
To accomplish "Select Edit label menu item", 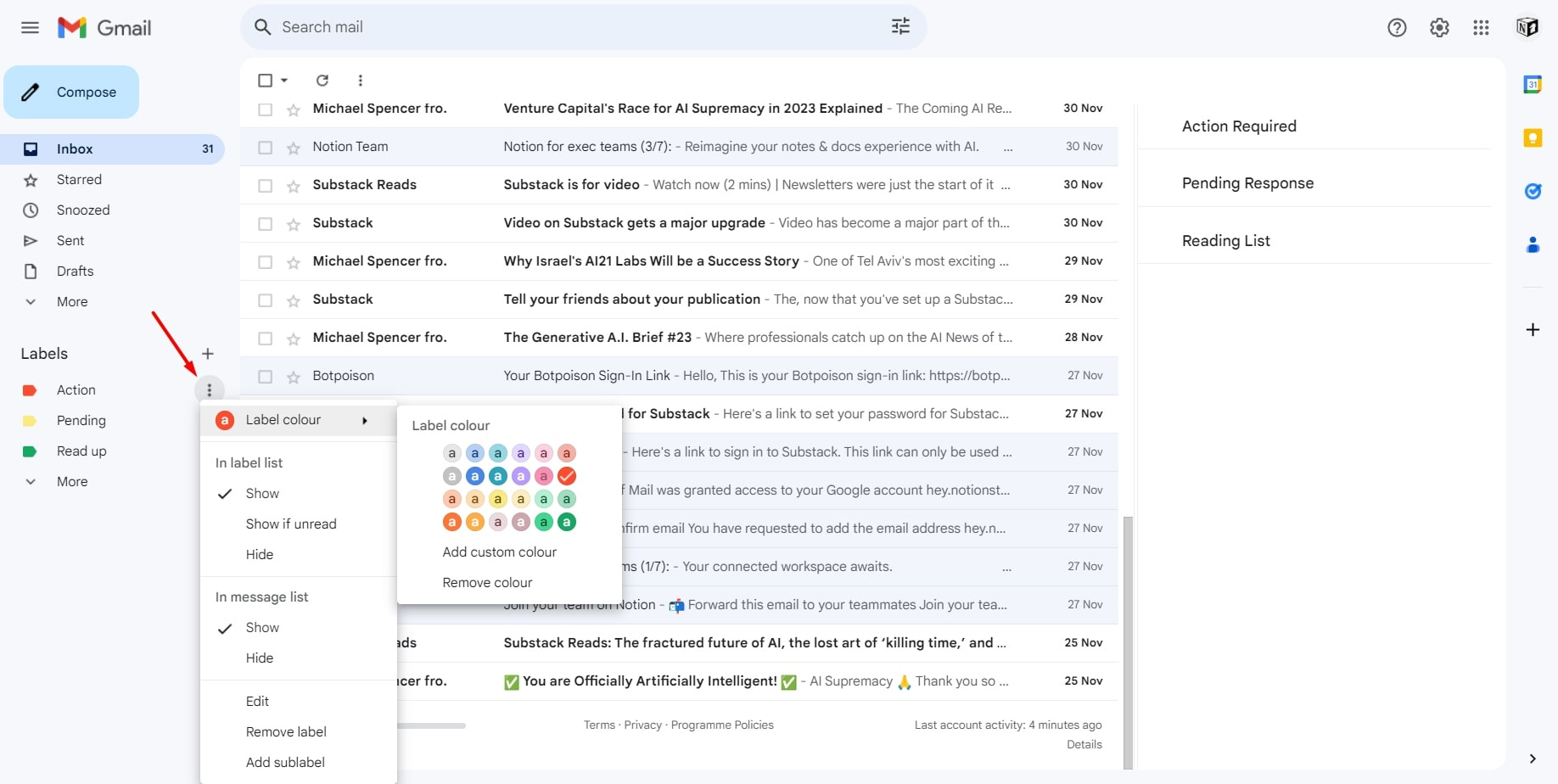I will pyautogui.click(x=257, y=701).
